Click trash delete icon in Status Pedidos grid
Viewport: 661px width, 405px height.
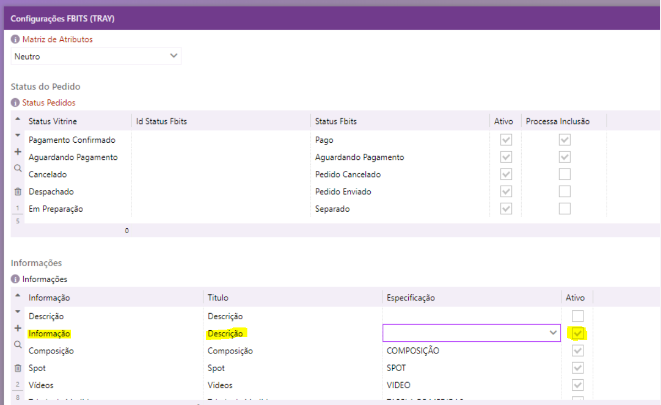17,190
